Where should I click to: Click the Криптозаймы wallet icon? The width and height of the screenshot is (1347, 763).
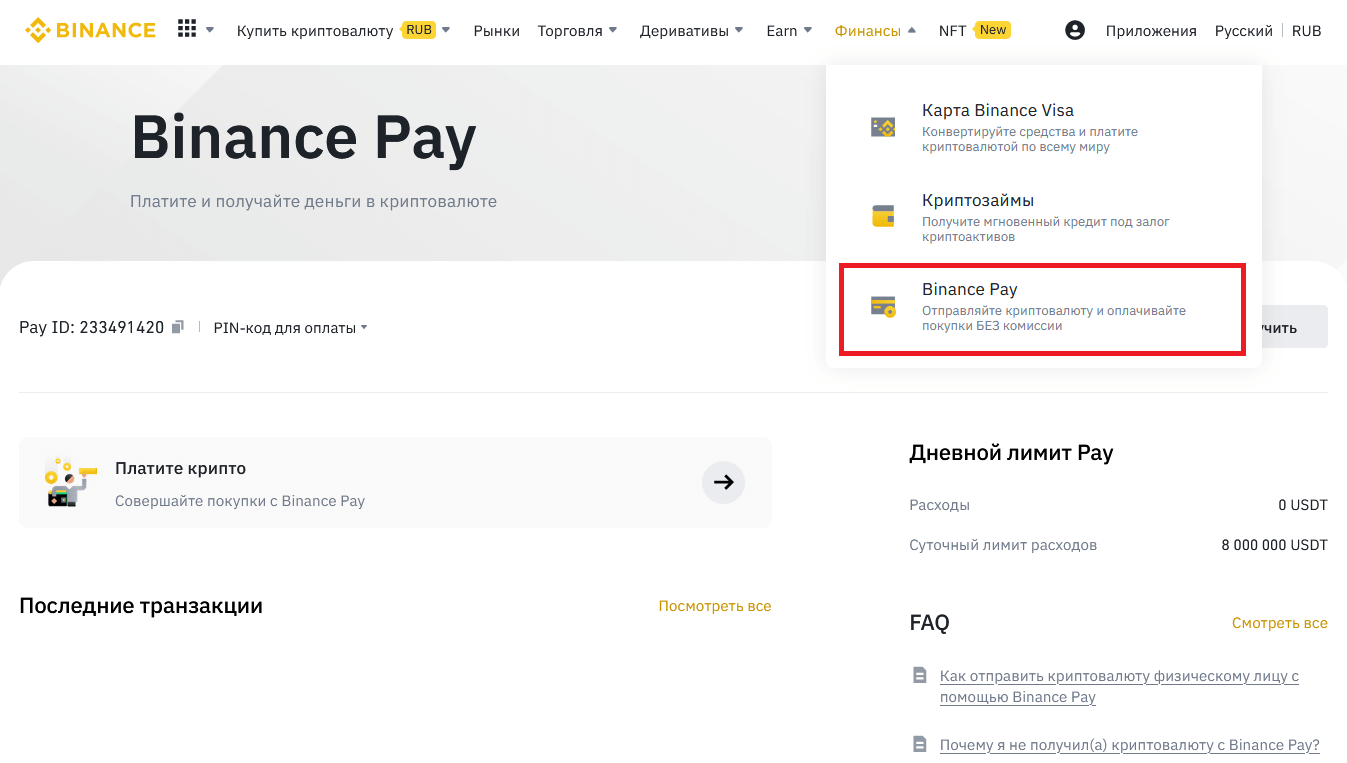883,216
